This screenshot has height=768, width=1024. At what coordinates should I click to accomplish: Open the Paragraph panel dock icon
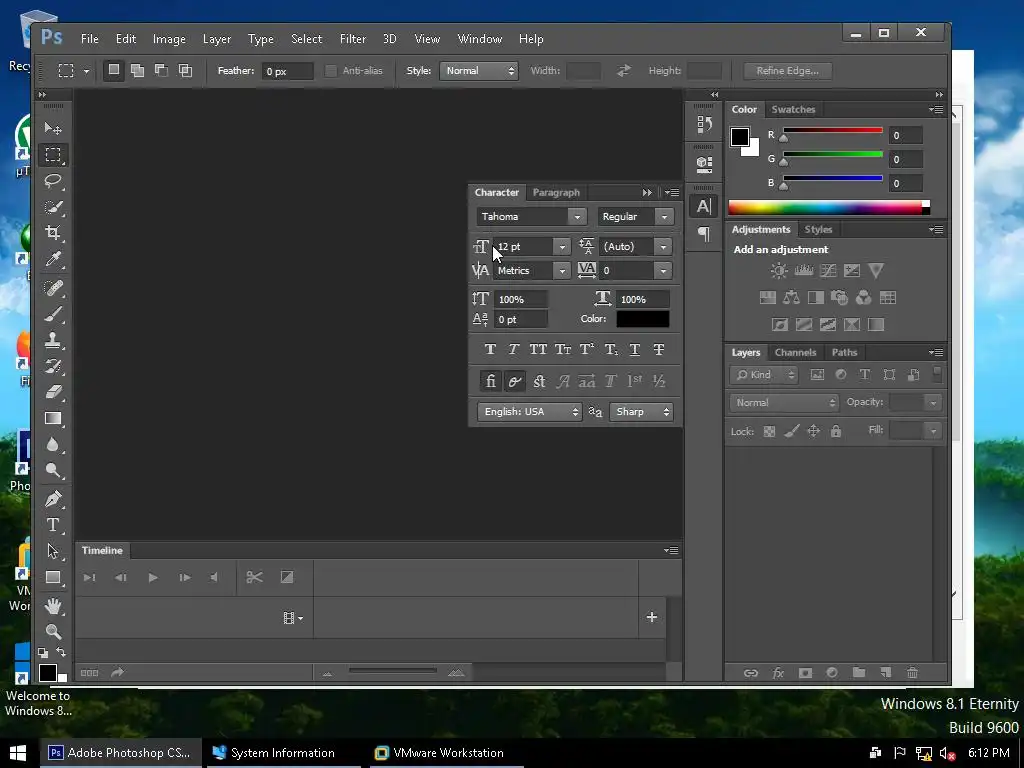point(704,233)
